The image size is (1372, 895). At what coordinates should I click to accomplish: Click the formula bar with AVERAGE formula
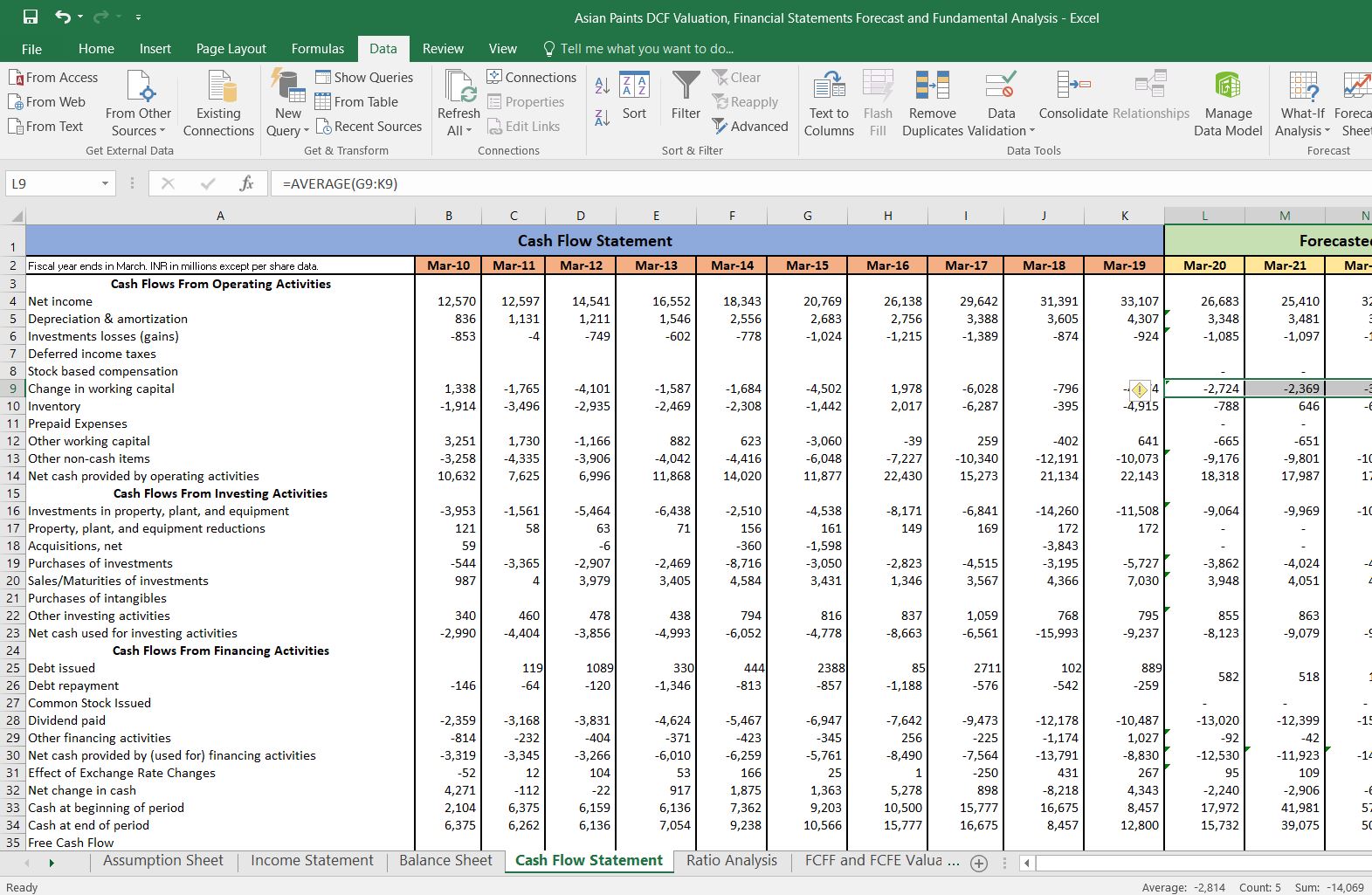pos(821,183)
